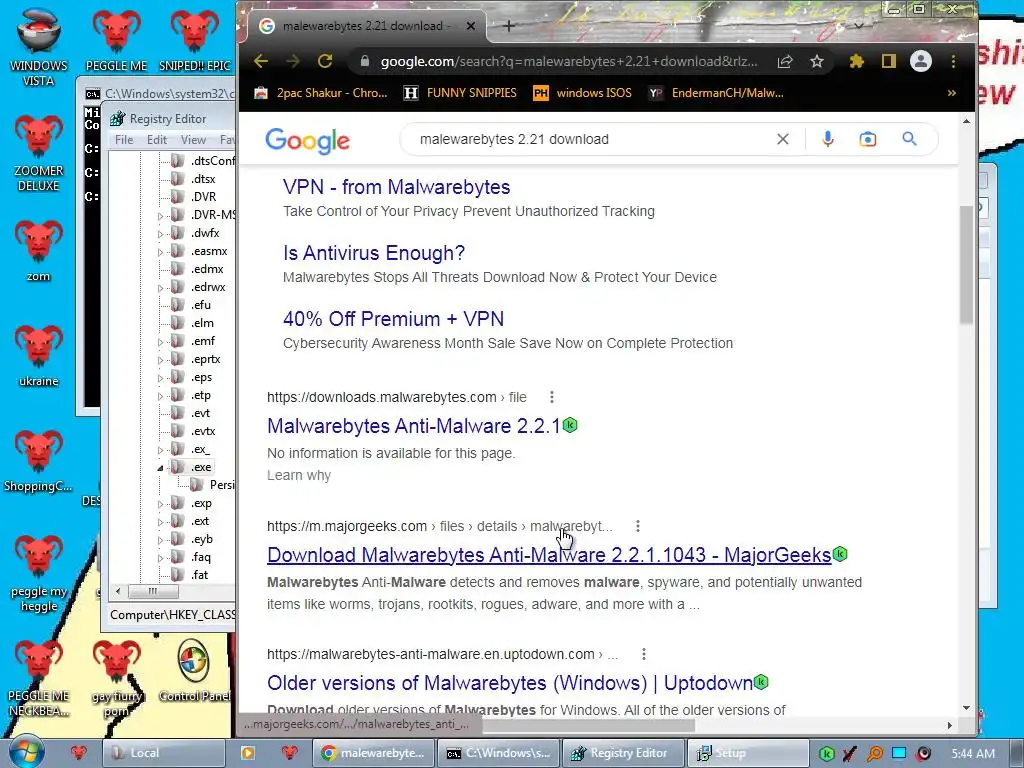Open VPN - from Malwarebytes link

pyautogui.click(x=396, y=187)
